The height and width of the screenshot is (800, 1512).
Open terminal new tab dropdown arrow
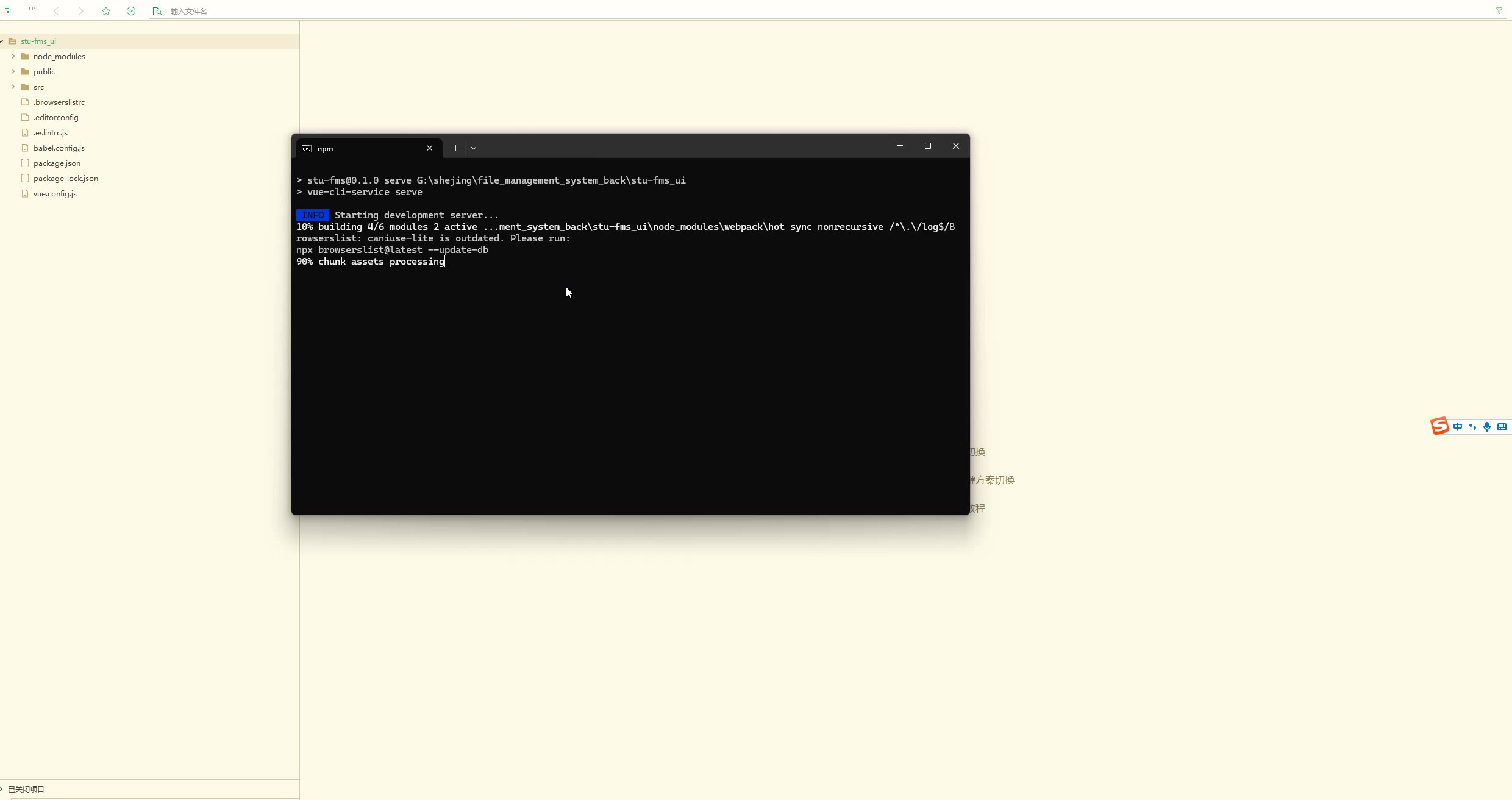pyautogui.click(x=474, y=148)
